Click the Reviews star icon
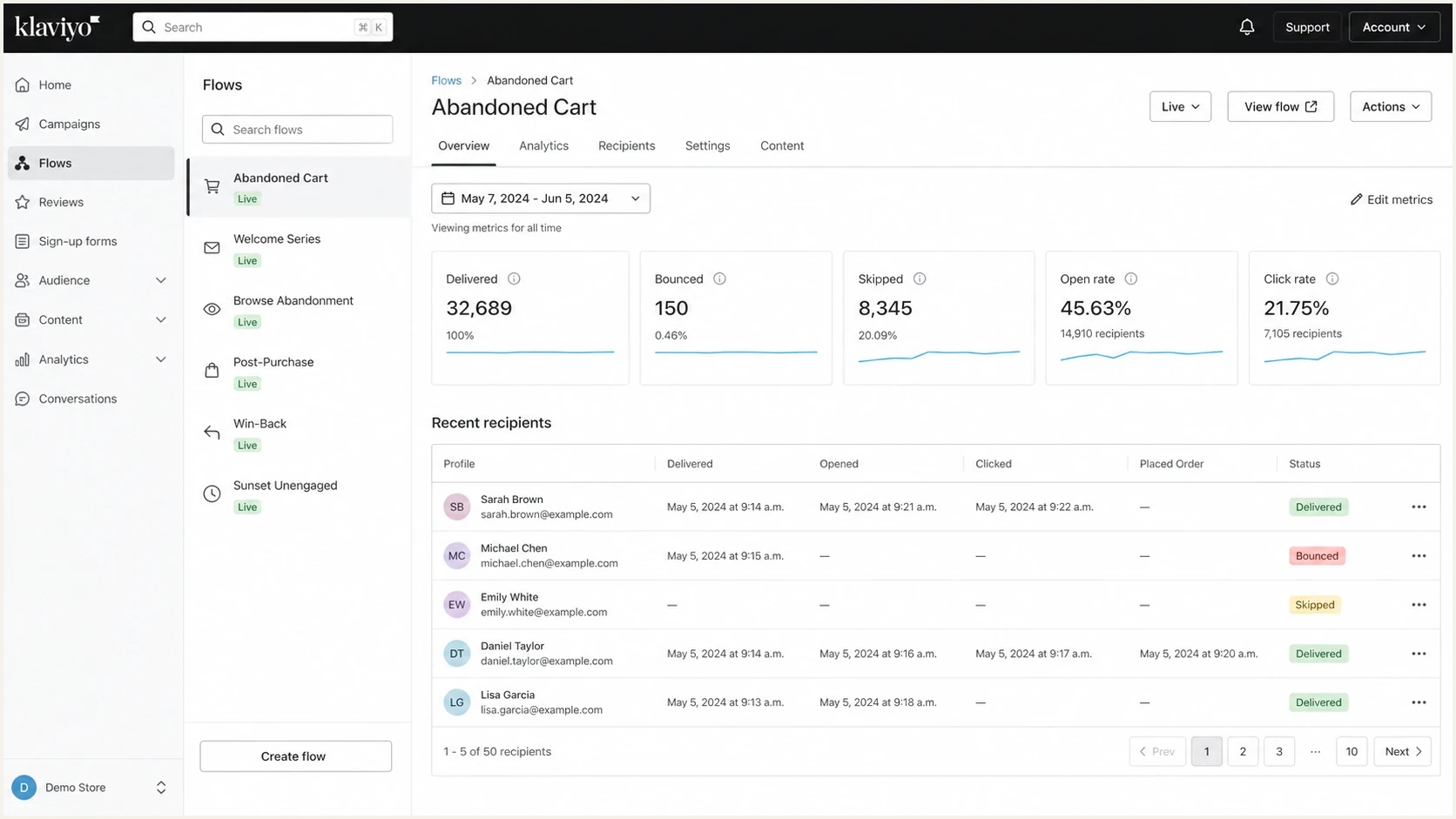Image resolution: width=1456 pixels, height=819 pixels. pyautogui.click(x=23, y=202)
